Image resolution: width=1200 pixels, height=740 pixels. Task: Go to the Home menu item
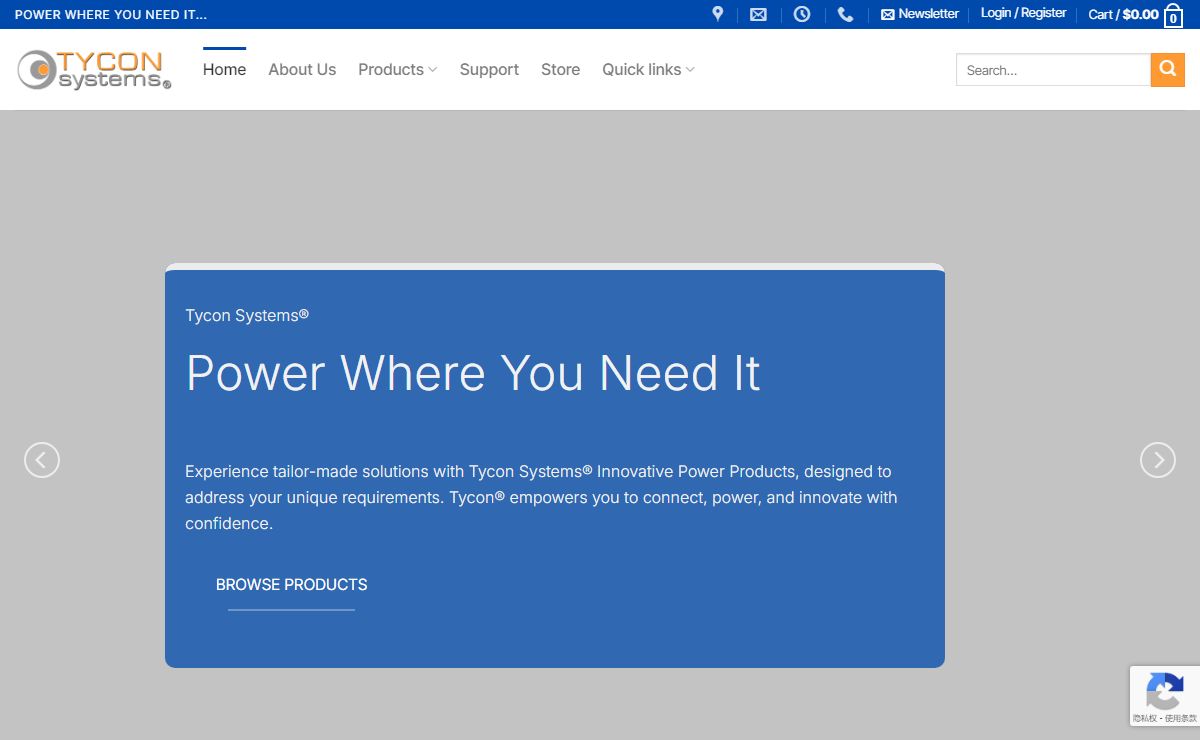pos(224,69)
